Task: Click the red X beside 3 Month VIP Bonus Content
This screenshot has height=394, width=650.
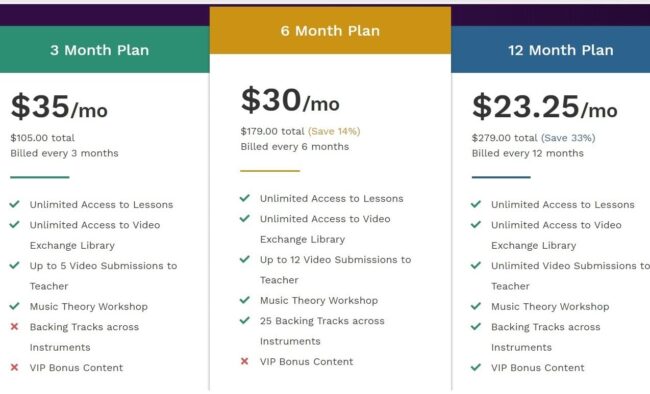Action: 15,367
